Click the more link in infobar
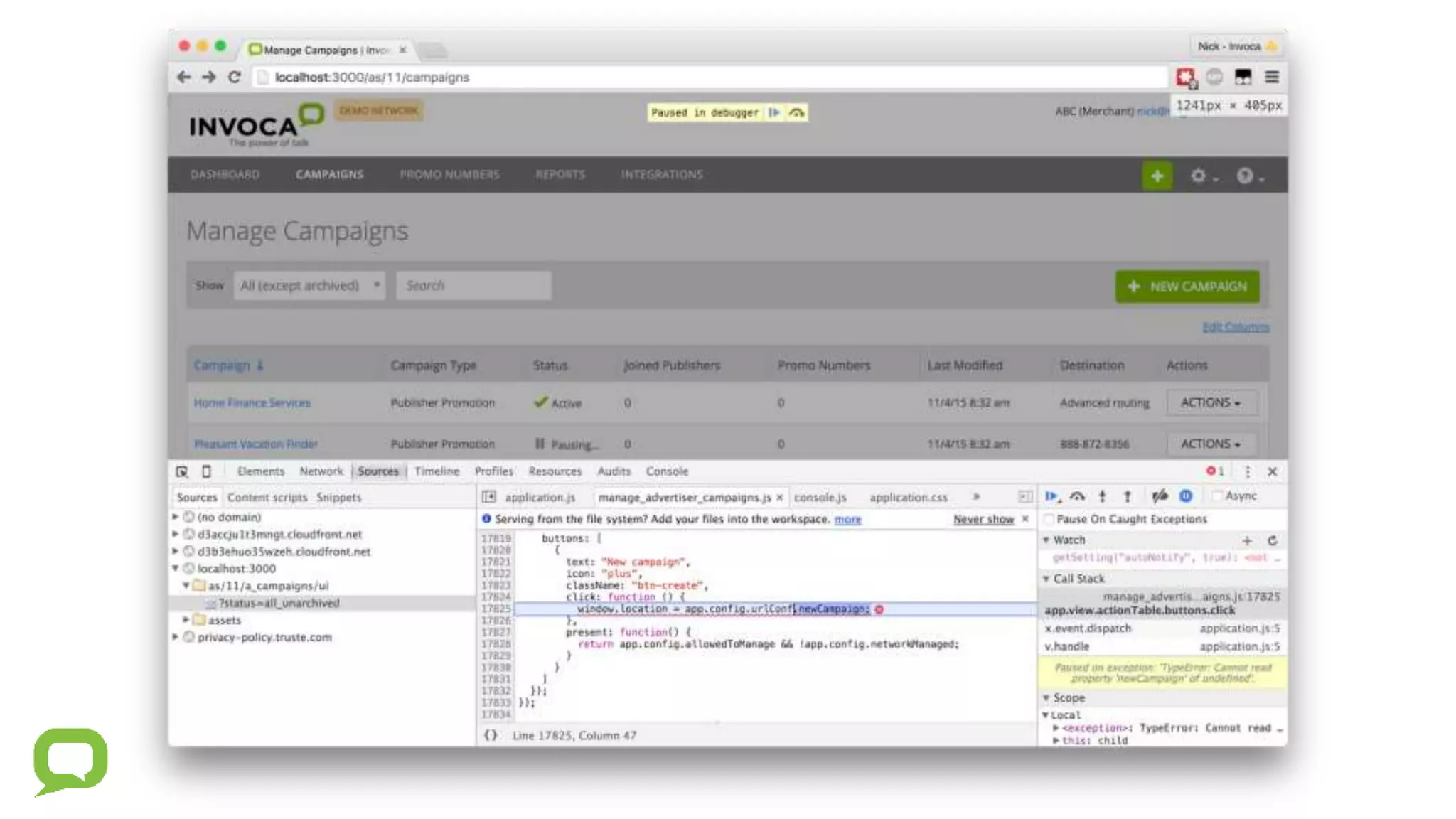1456x819 pixels. click(x=847, y=520)
